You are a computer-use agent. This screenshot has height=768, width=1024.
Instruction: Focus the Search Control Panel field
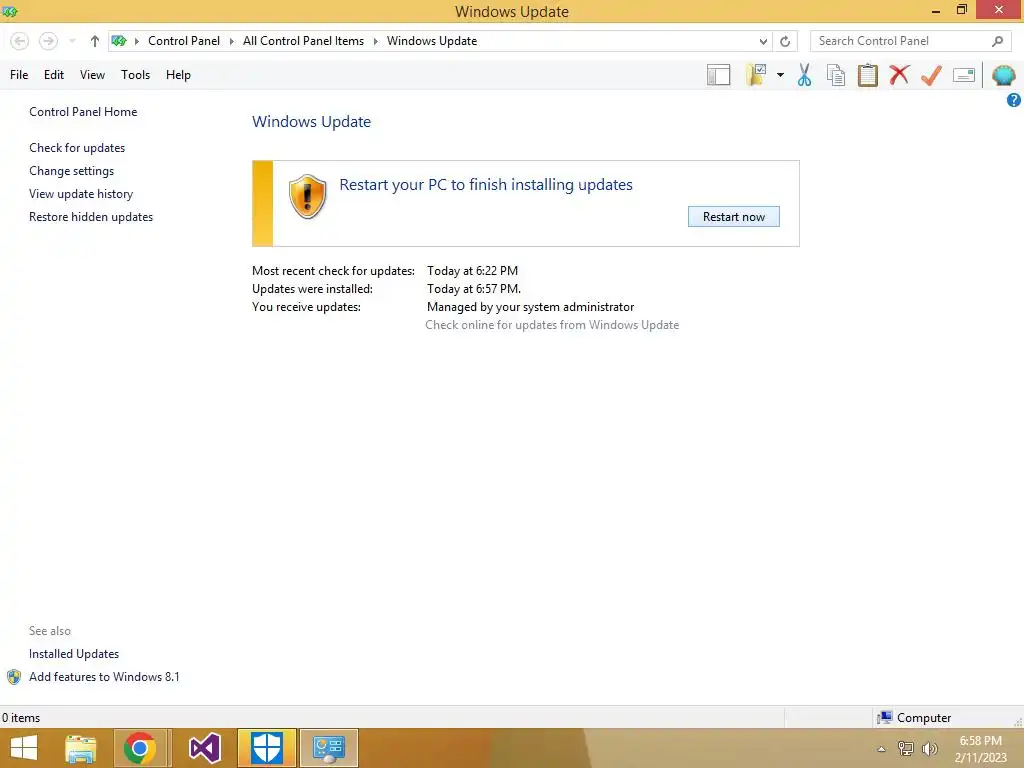[x=911, y=41]
